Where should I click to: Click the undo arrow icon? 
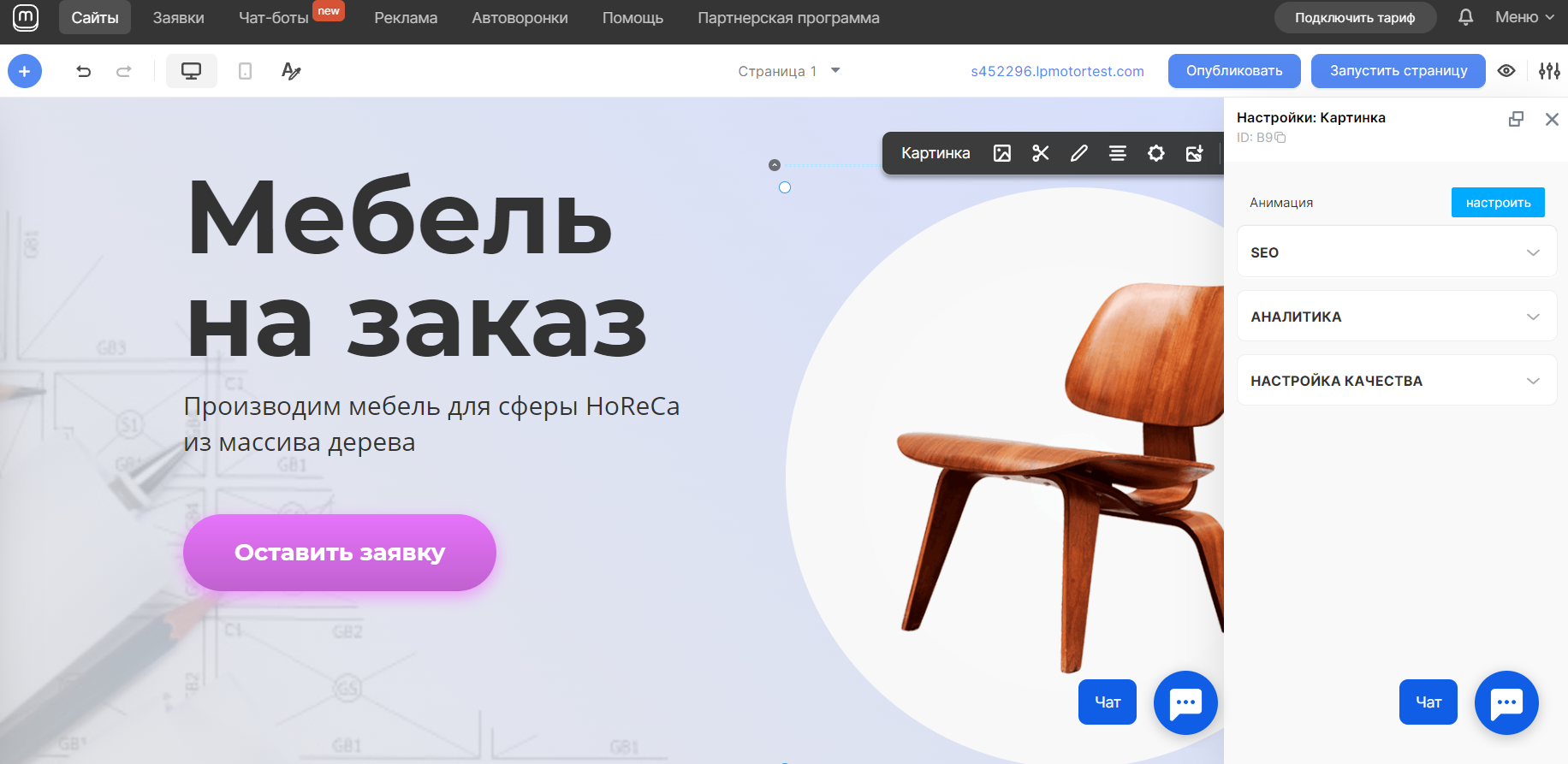pyautogui.click(x=83, y=71)
